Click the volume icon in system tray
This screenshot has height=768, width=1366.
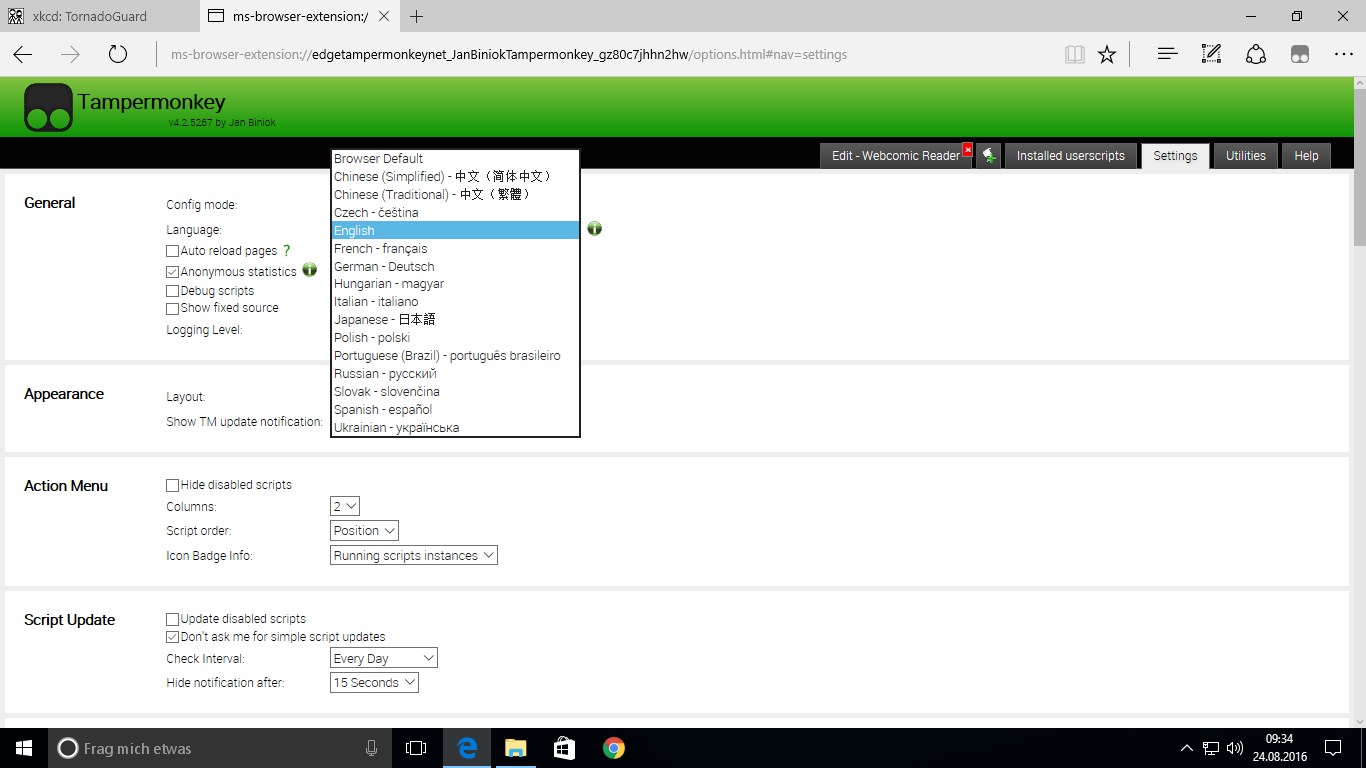[1234, 747]
